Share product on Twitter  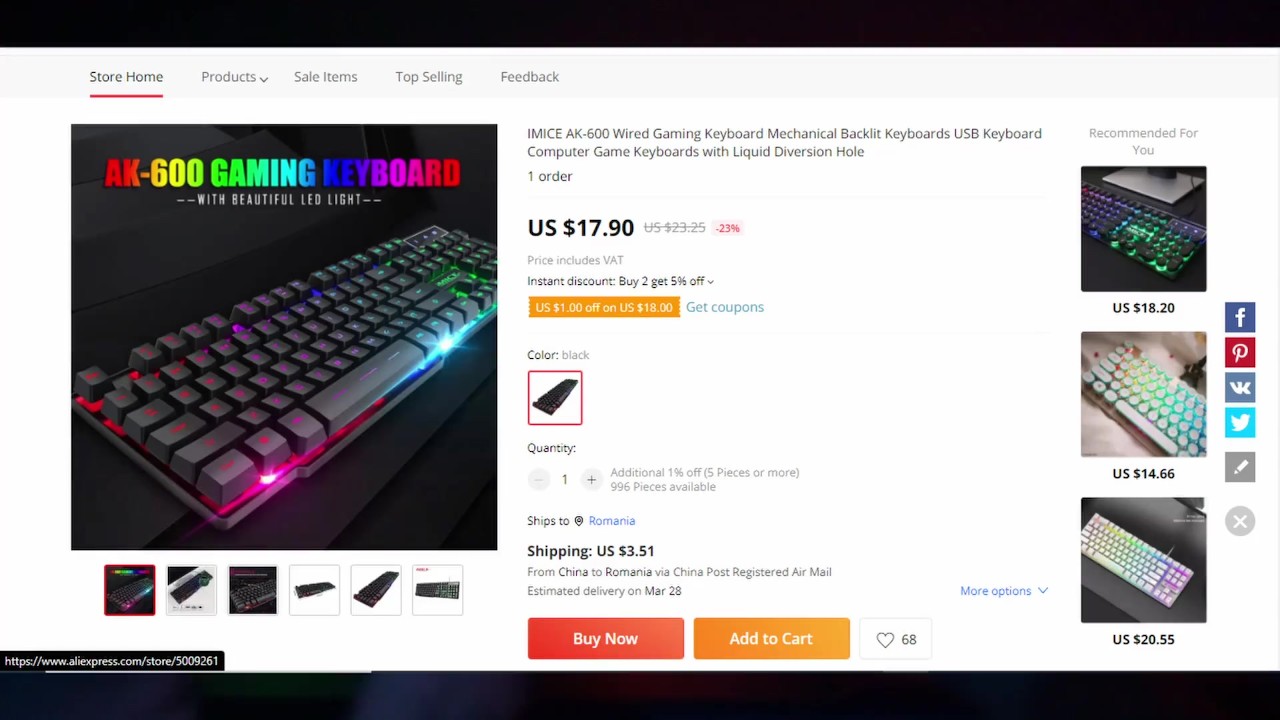pyautogui.click(x=1240, y=423)
